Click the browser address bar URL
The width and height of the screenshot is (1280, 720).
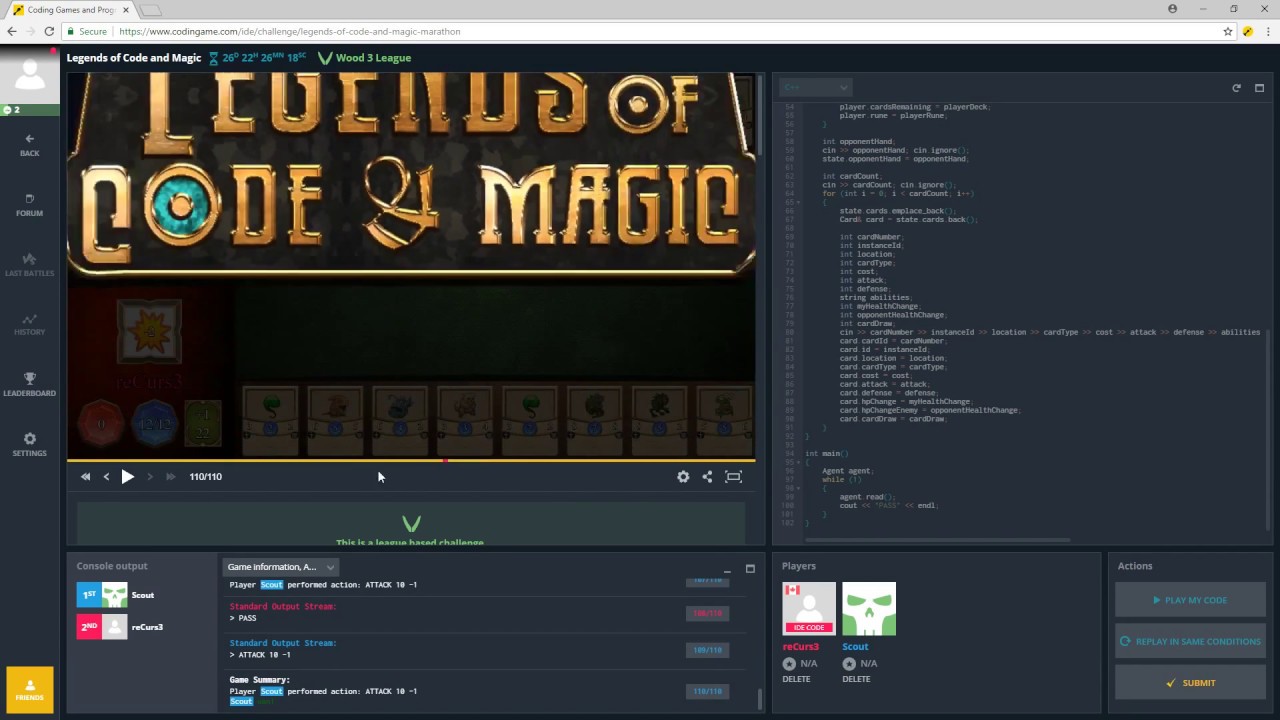[290, 31]
